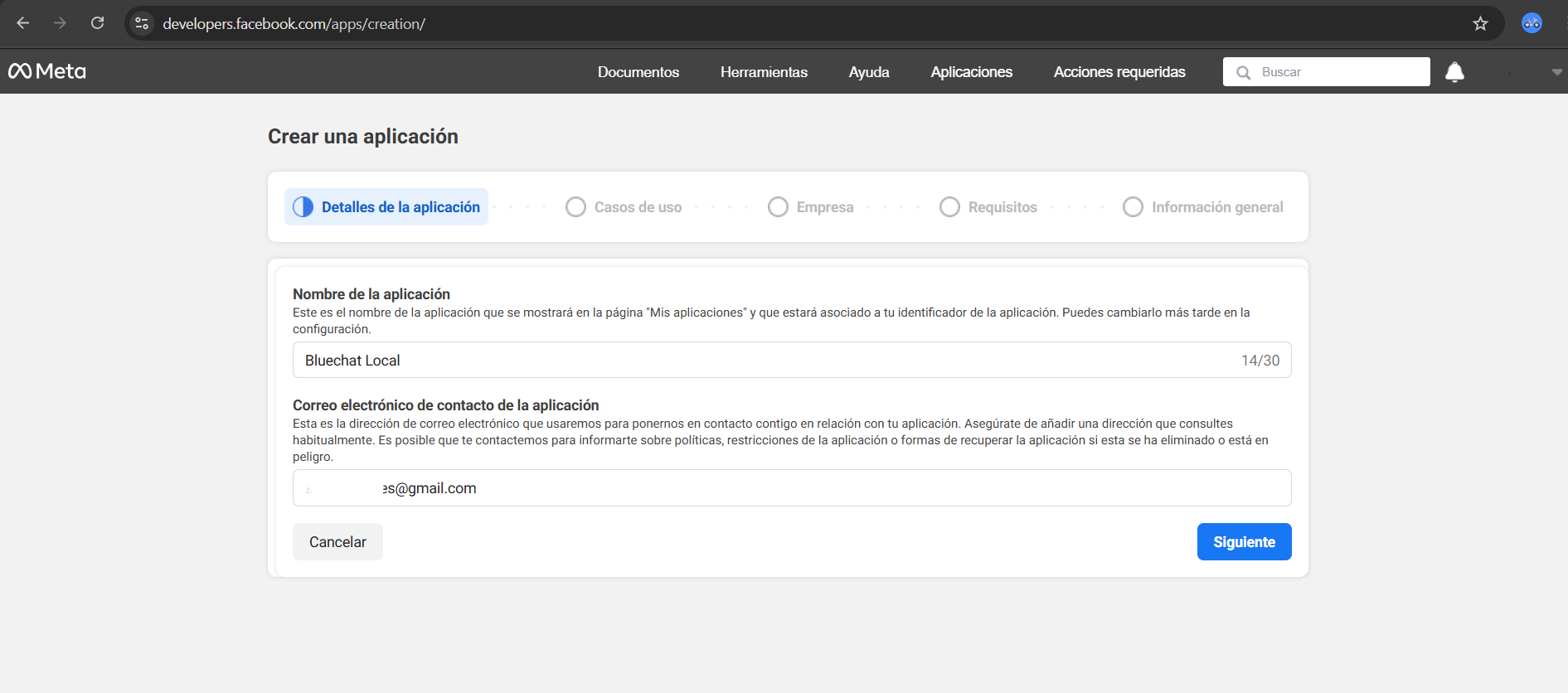Open the notifications bell
Screen dimensions: 1568x693
[1454, 72]
